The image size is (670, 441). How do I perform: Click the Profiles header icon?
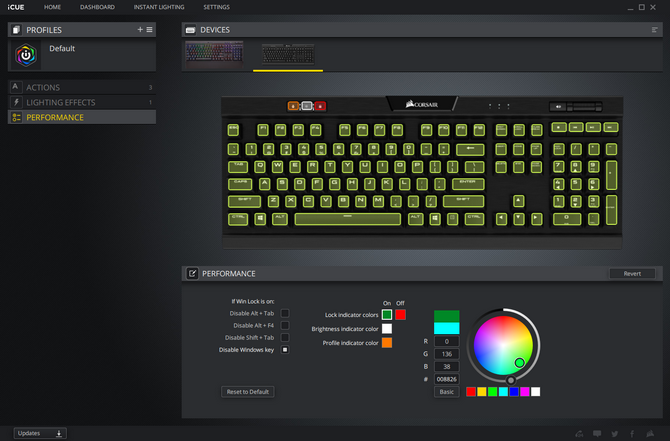tap(16, 29)
